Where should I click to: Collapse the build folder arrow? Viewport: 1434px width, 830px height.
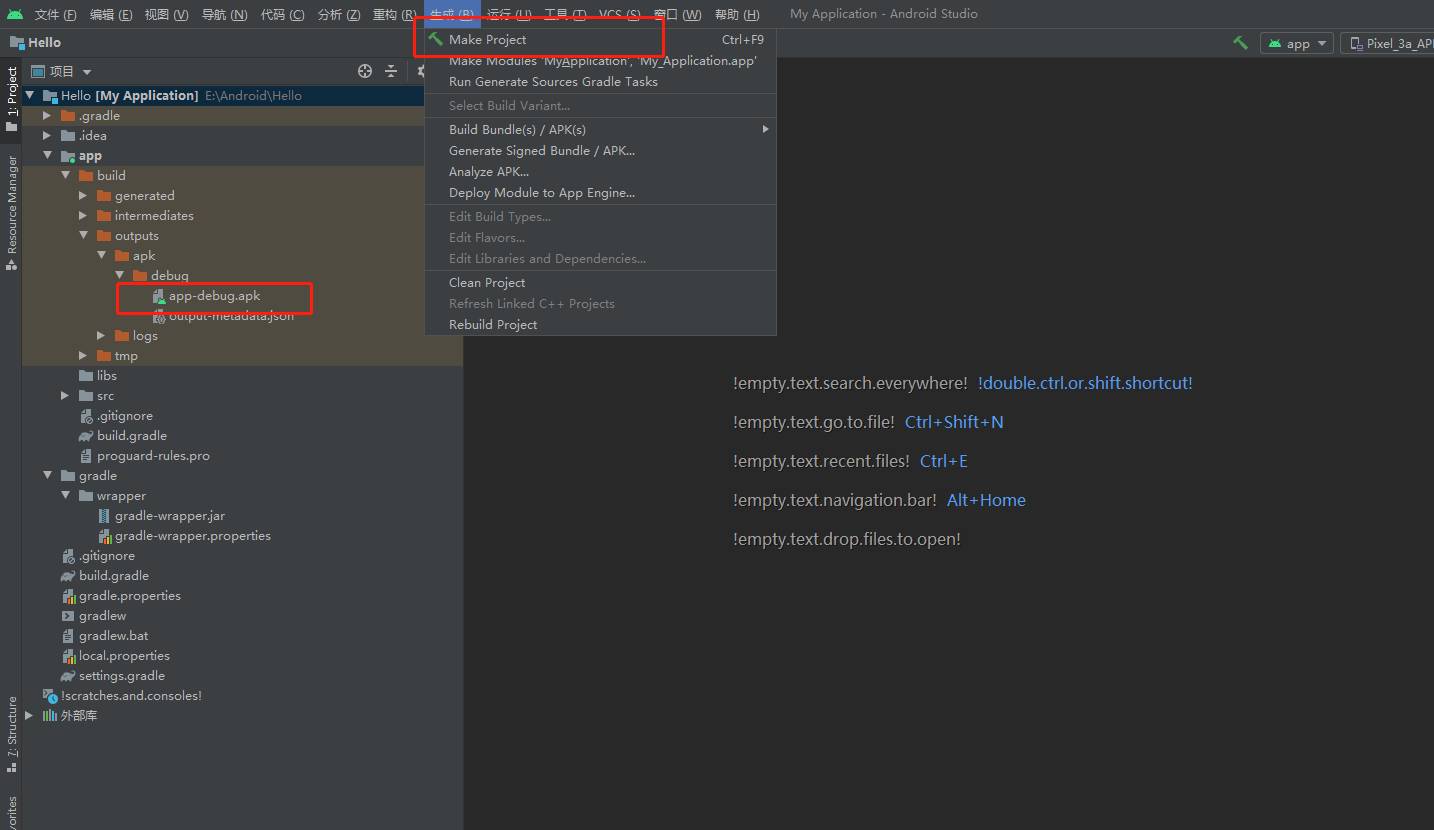click(65, 176)
